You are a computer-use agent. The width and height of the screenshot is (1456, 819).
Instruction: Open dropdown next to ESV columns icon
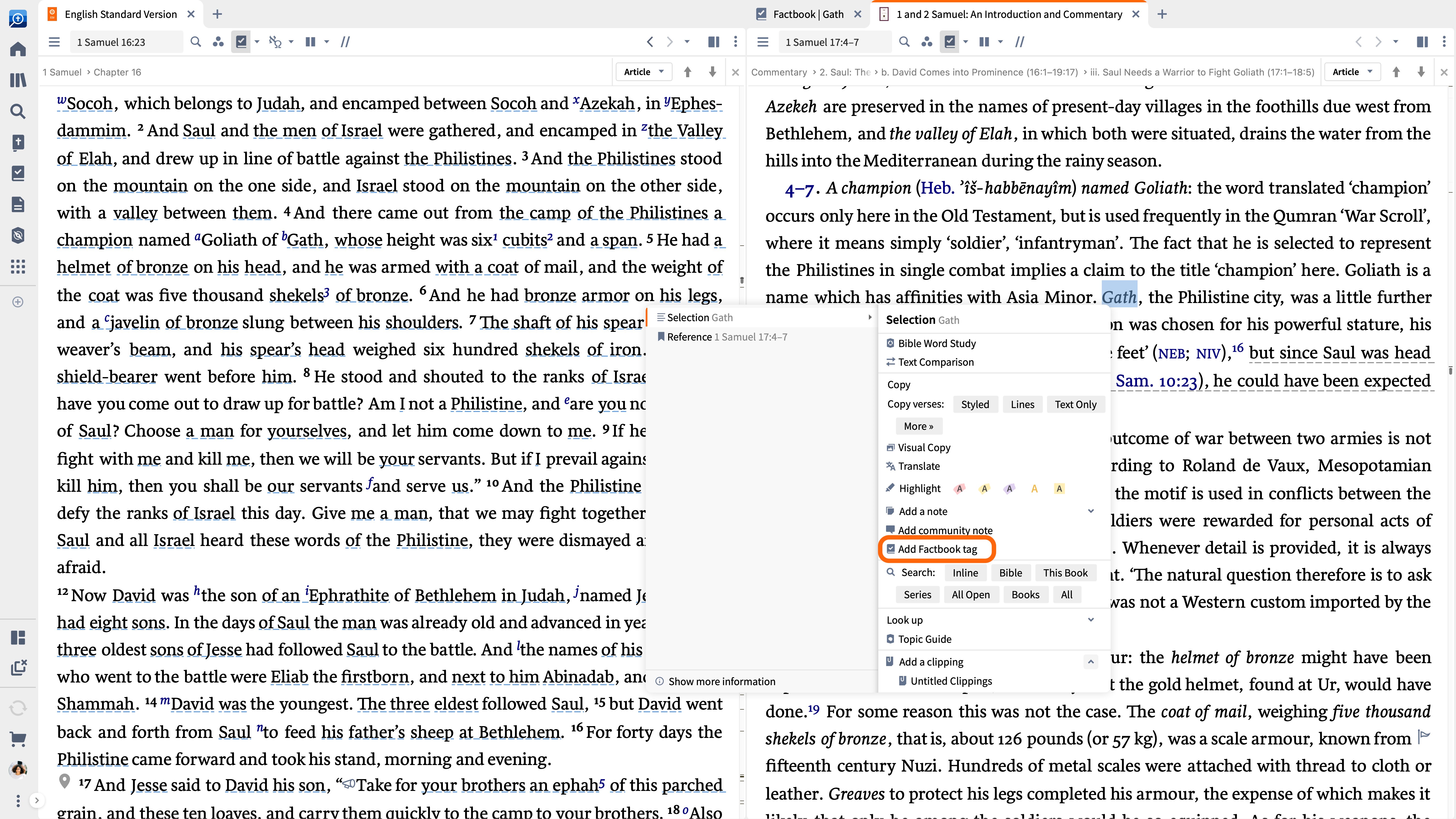click(326, 42)
